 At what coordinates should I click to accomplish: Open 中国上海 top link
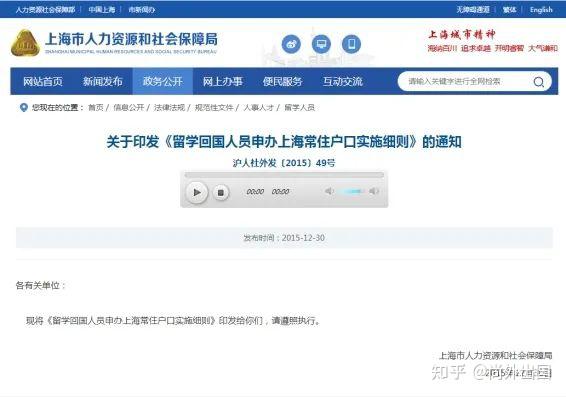click(102, 10)
